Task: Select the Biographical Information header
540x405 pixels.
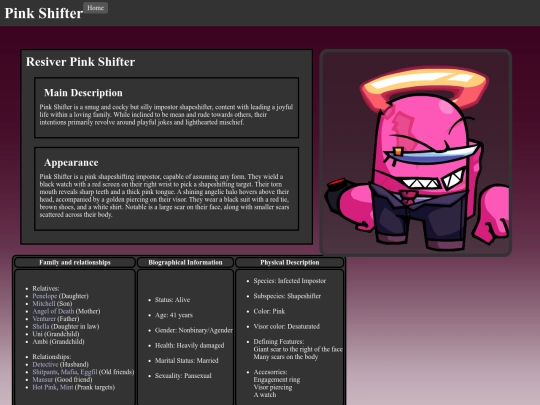Action: point(185,262)
